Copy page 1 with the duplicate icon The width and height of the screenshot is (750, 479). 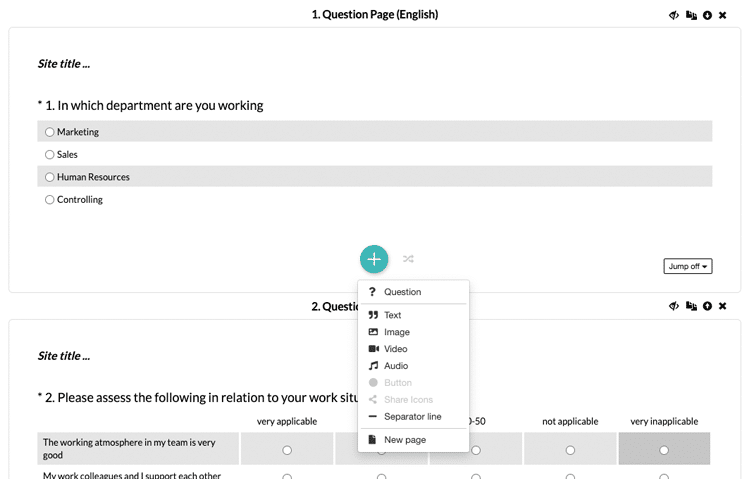coord(691,15)
